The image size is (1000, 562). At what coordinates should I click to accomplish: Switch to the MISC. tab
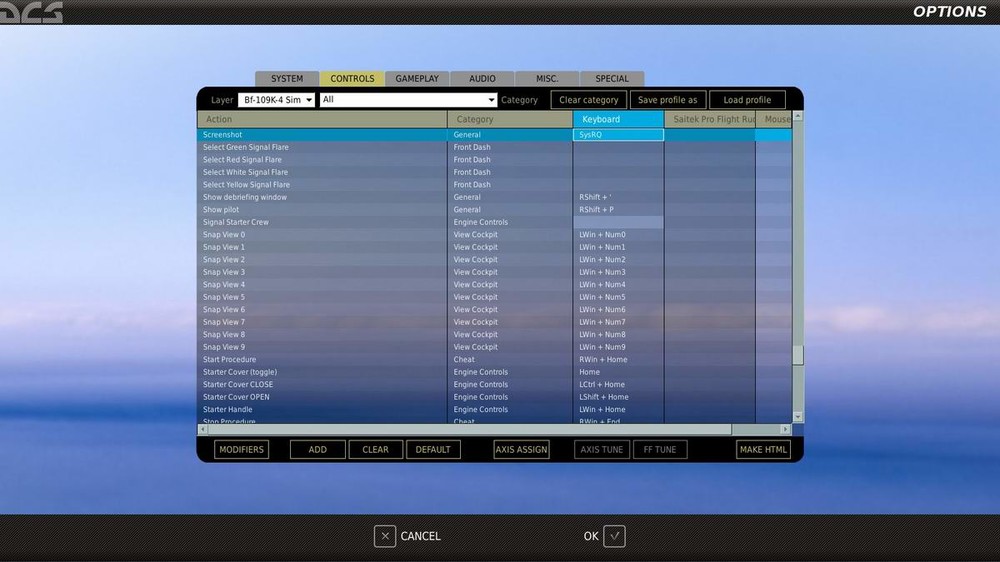pyautogui.click(x=547, y=78)
